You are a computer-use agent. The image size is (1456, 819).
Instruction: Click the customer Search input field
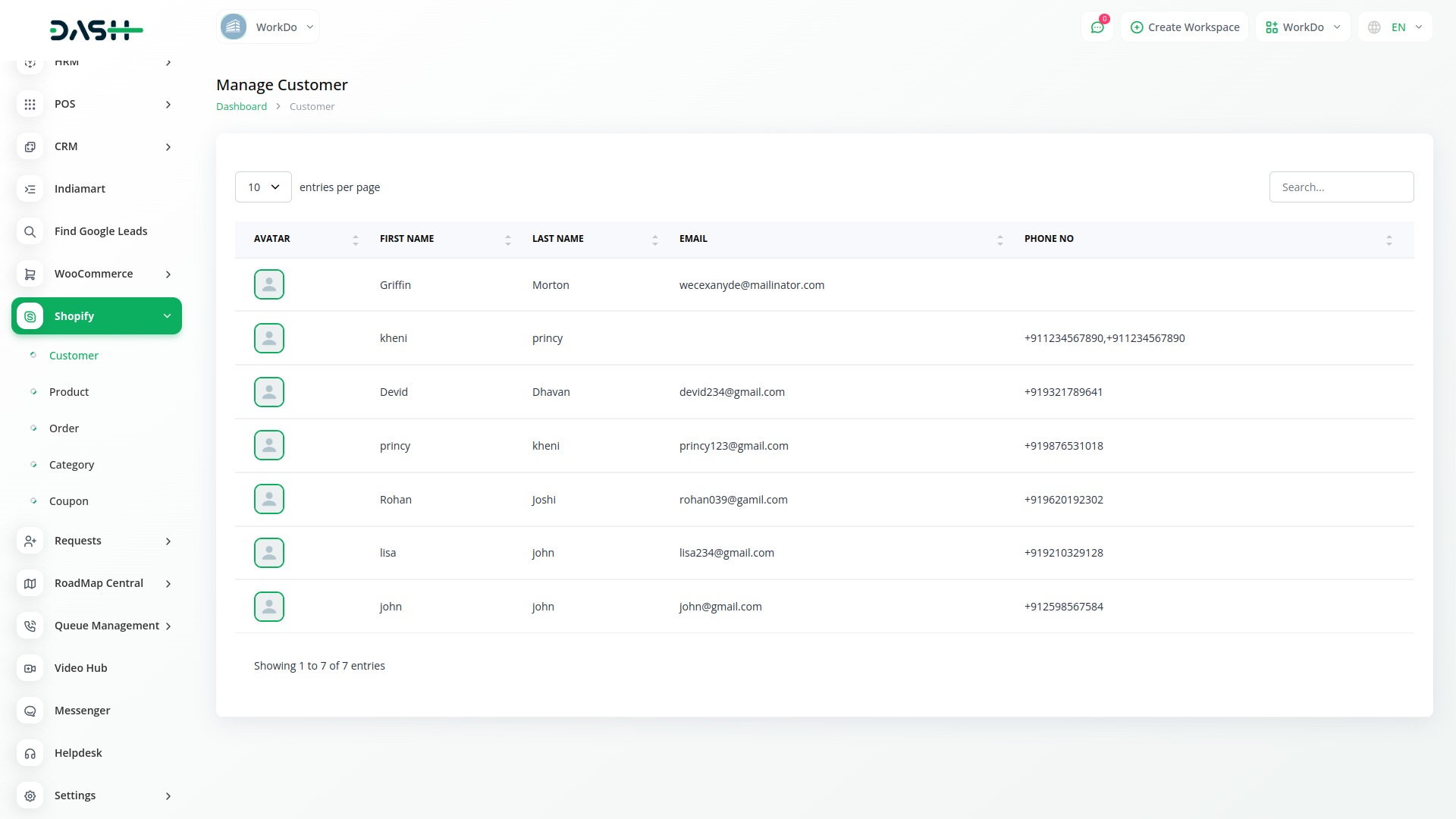click(1341, 187)
